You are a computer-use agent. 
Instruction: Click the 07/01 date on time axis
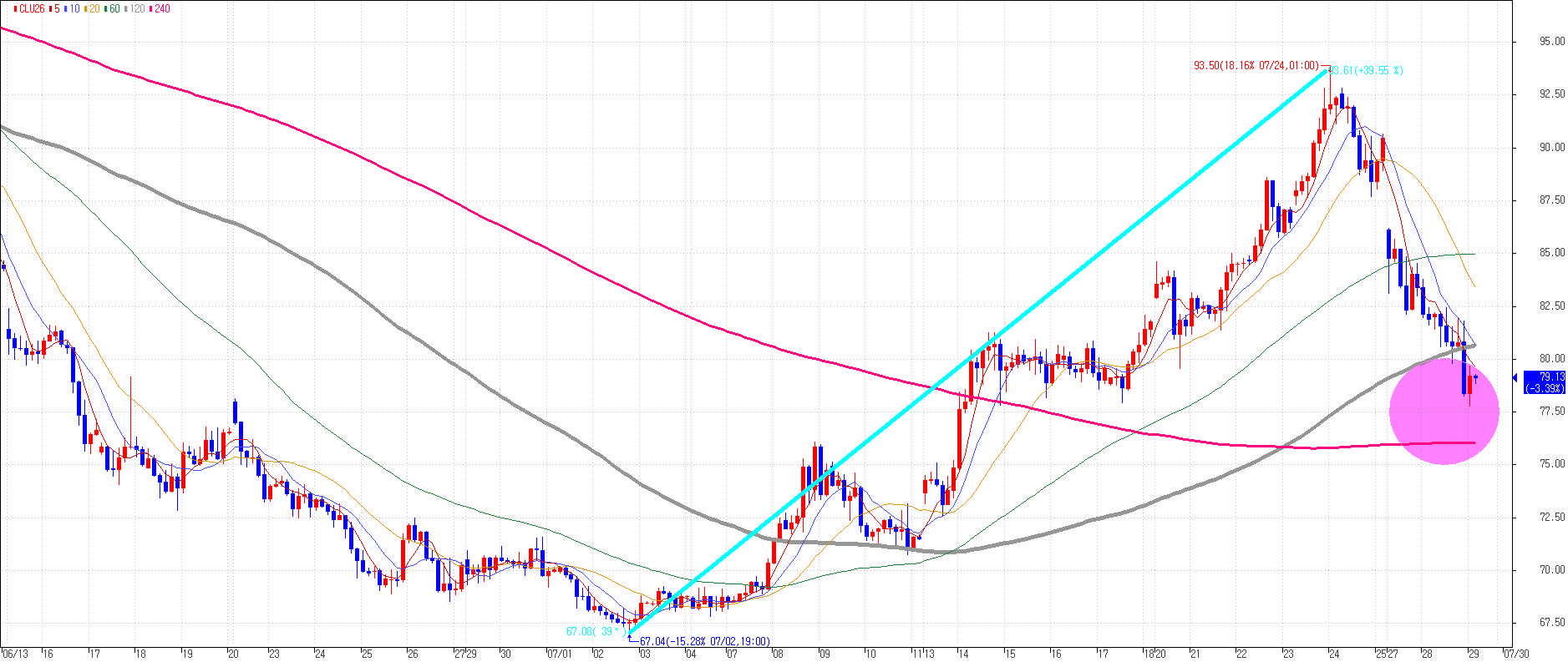[x=558, y=654]
